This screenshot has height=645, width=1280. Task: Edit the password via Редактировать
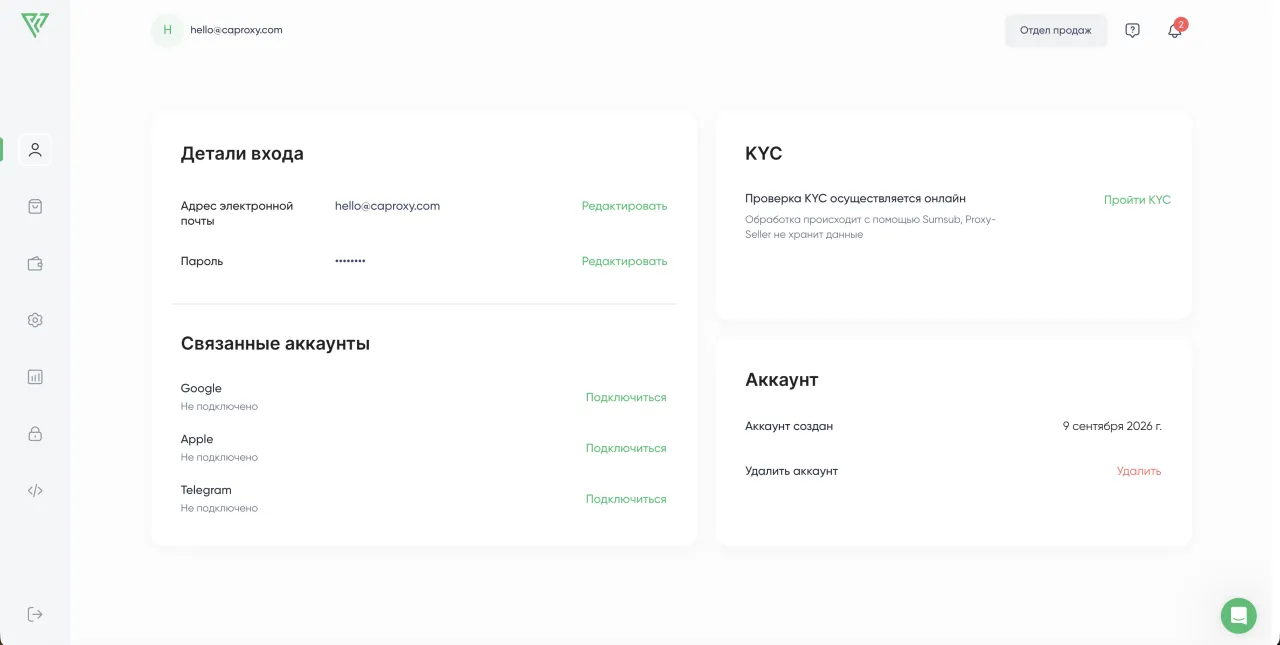(x=624, y=261)
